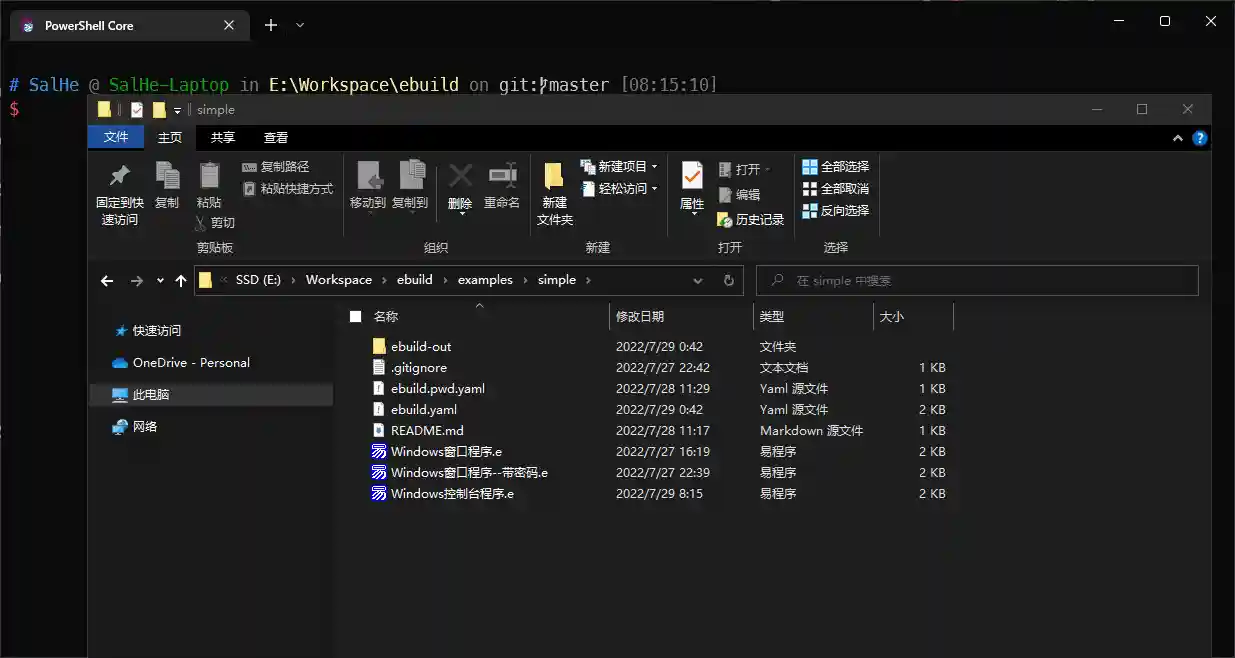This screenshot has width=1235, height=658.
Task: Click the Copy icon in ribbon
Action: pos(167,177)
